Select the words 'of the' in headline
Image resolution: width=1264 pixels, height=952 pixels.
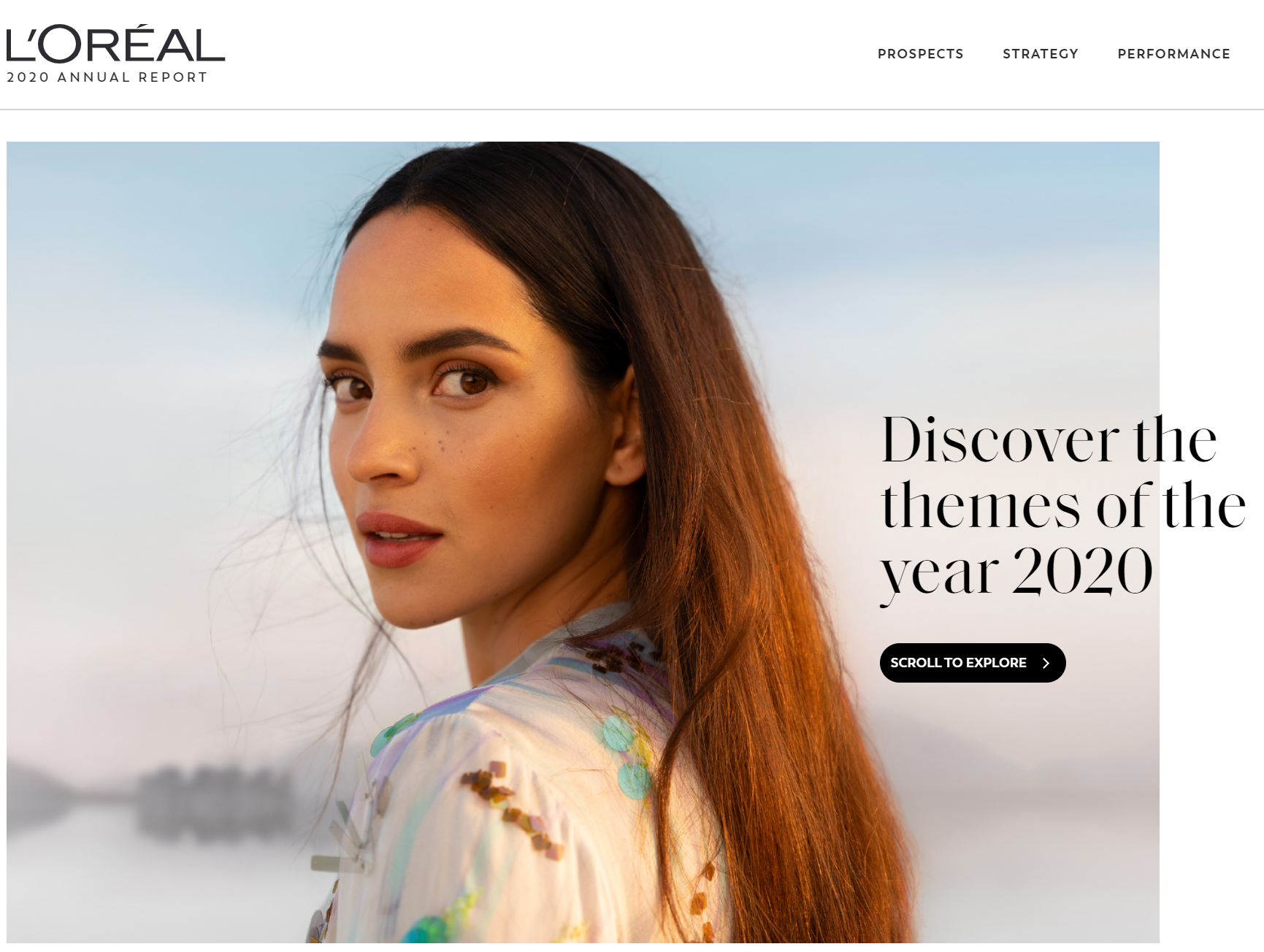coord(1171,505)
